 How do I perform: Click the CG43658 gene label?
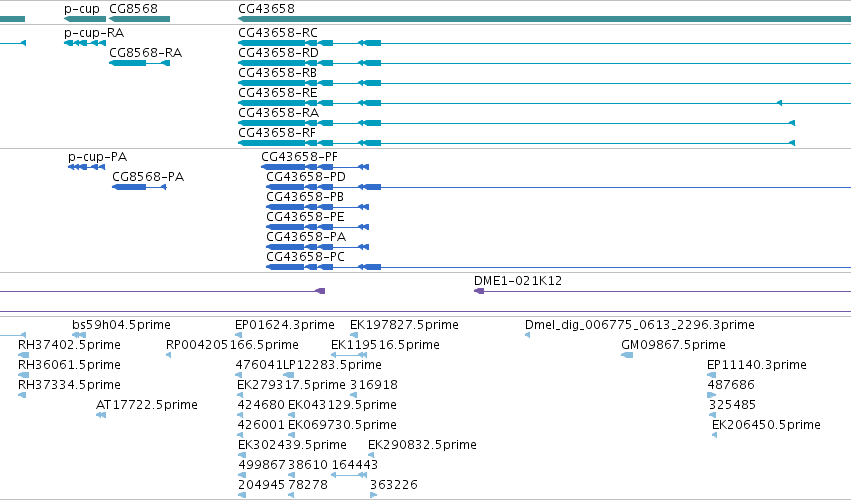point(266,9)
